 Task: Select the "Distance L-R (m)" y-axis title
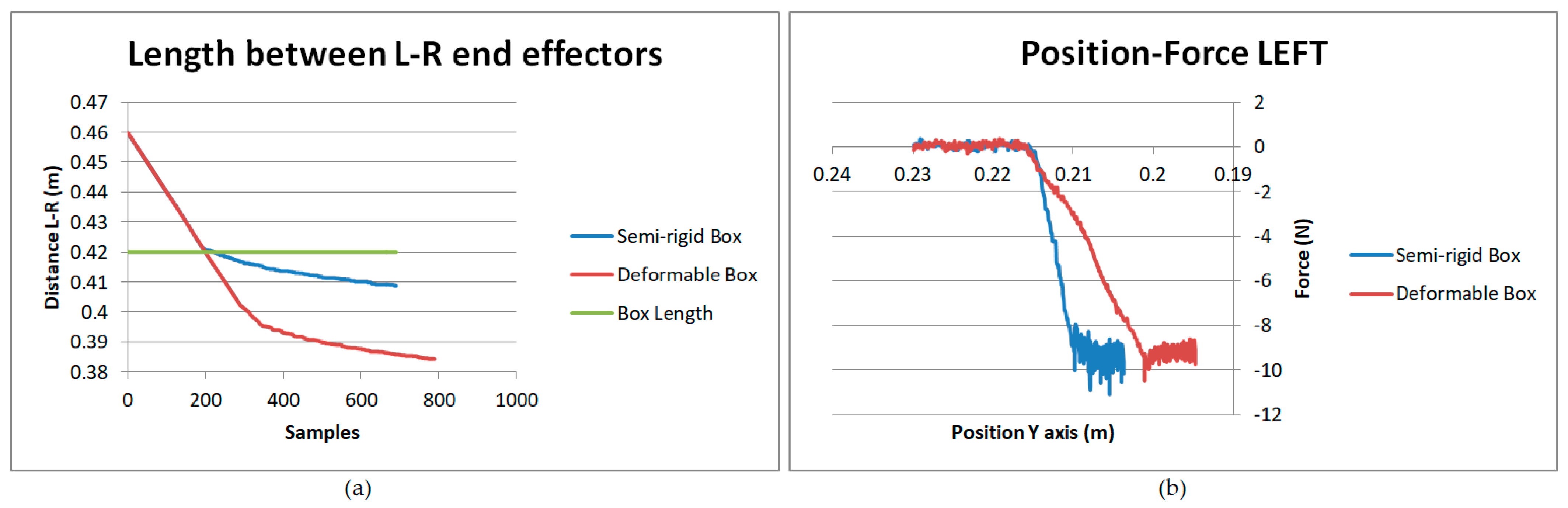click(52, 237)
